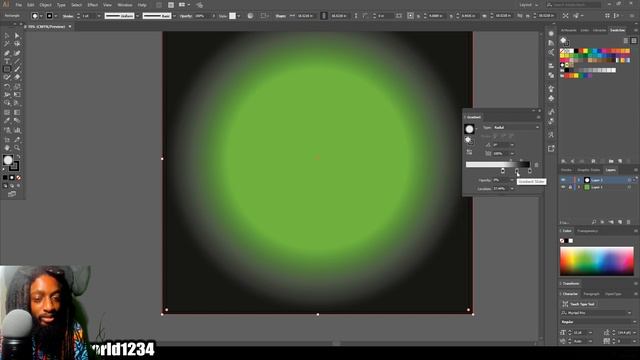This screenshot has width=640, height=360.
Task: Close the document tab
Action: [70, 27]
